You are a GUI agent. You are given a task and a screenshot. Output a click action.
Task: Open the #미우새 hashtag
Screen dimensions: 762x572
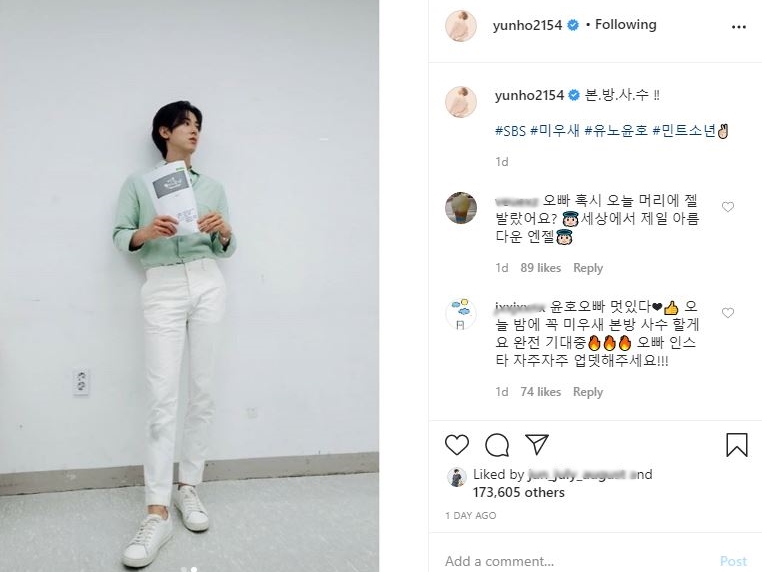point(554,131)
